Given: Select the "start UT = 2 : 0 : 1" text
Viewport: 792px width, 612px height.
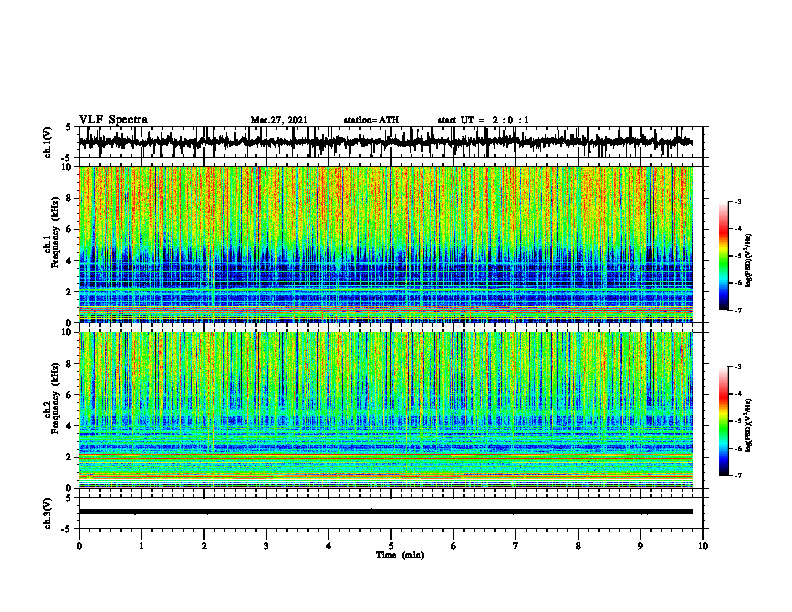Looking at the screenshot, I should tap(483, 120).
